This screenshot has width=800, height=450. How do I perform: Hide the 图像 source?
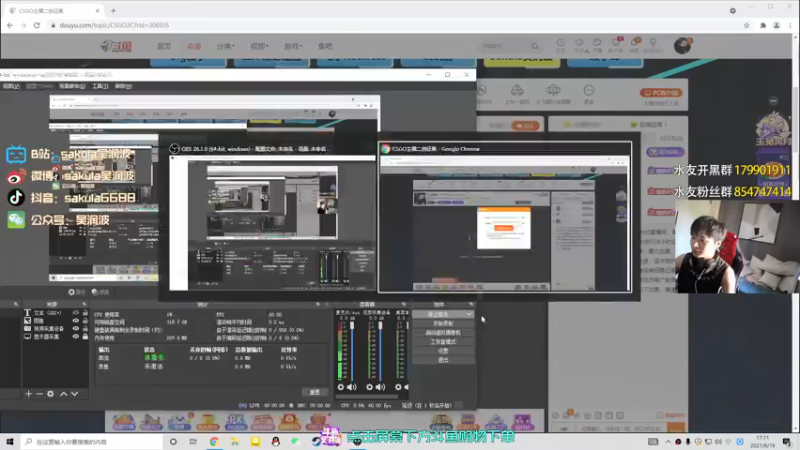pyautogui.click(x=76, y=321)
